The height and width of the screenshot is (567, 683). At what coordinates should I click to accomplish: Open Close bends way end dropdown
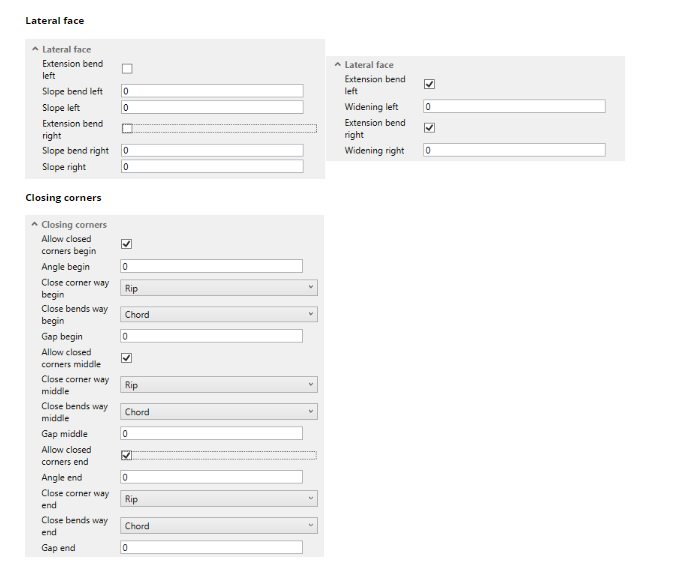pos(219,525)
